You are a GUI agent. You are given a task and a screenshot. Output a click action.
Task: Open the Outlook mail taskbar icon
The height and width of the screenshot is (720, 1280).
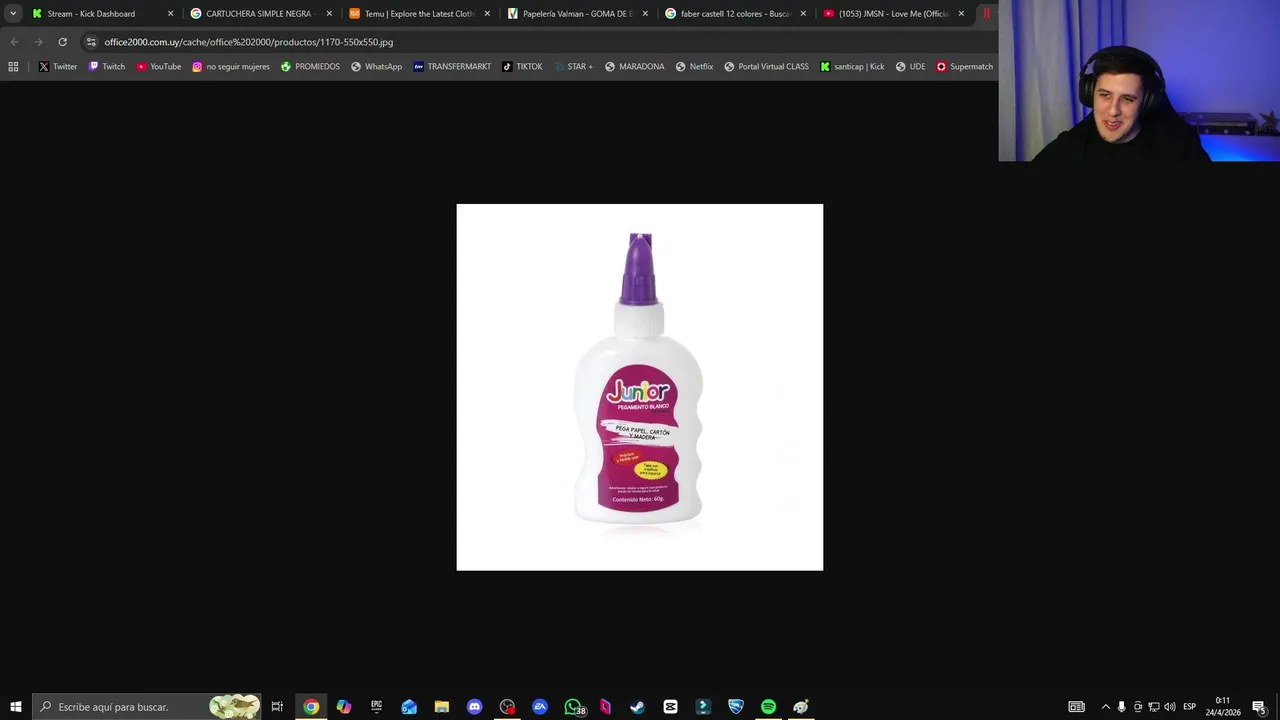click(409, 707)
